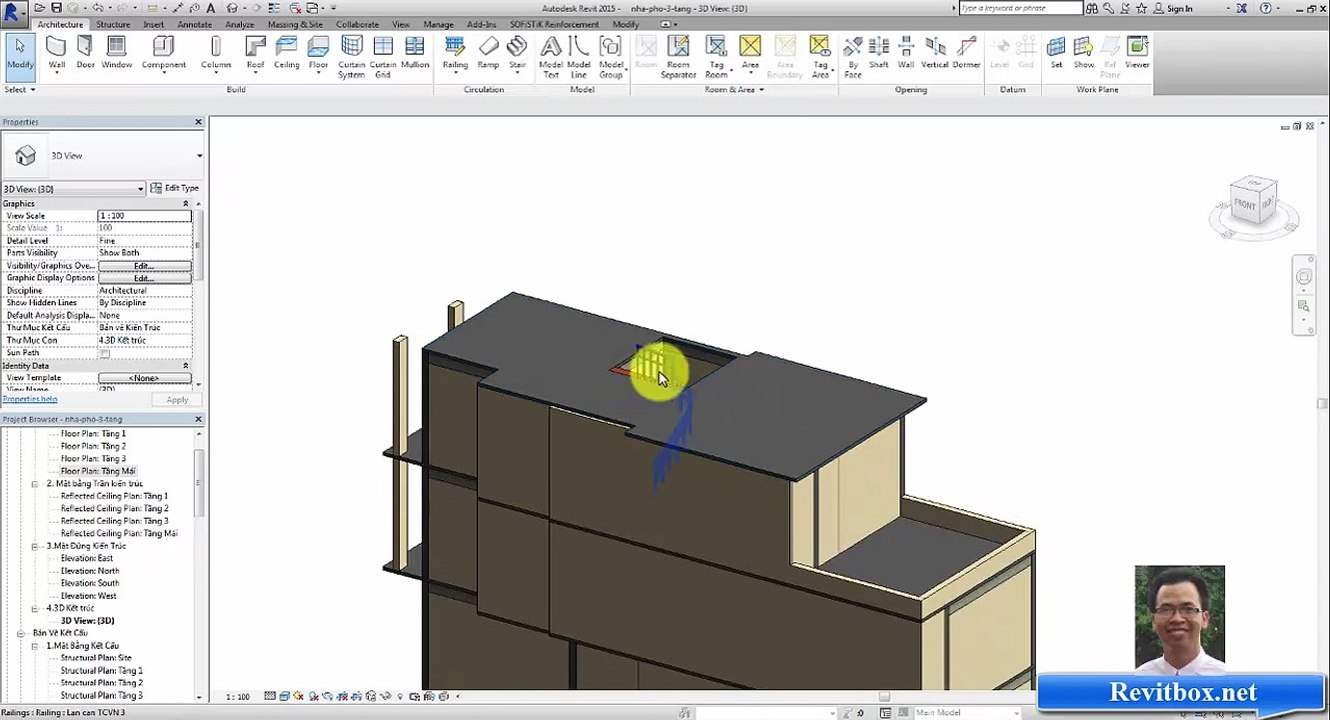Click the View Template None button

(144, 378)
